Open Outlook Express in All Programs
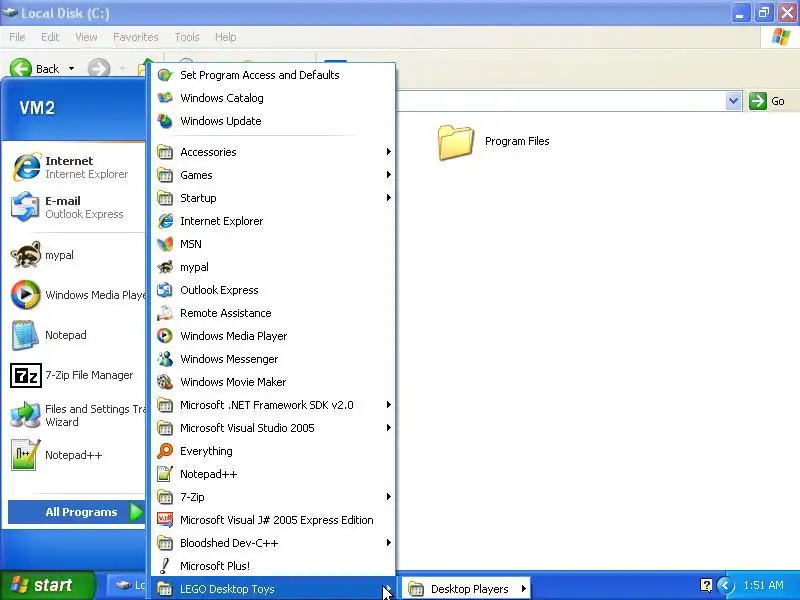This screenshot has height=600, width=800. [273, 290]
